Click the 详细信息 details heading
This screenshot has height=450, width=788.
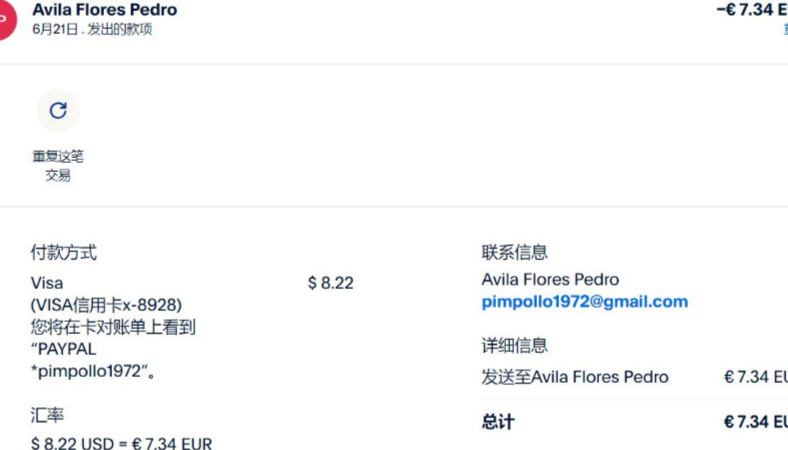pos(514,345)
